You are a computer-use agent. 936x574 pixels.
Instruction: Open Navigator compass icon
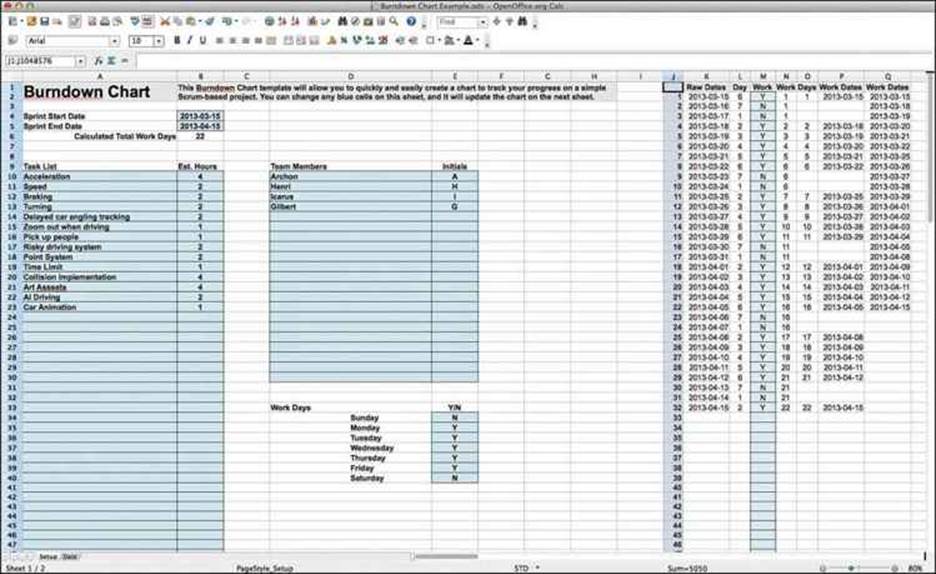point(355,21)
